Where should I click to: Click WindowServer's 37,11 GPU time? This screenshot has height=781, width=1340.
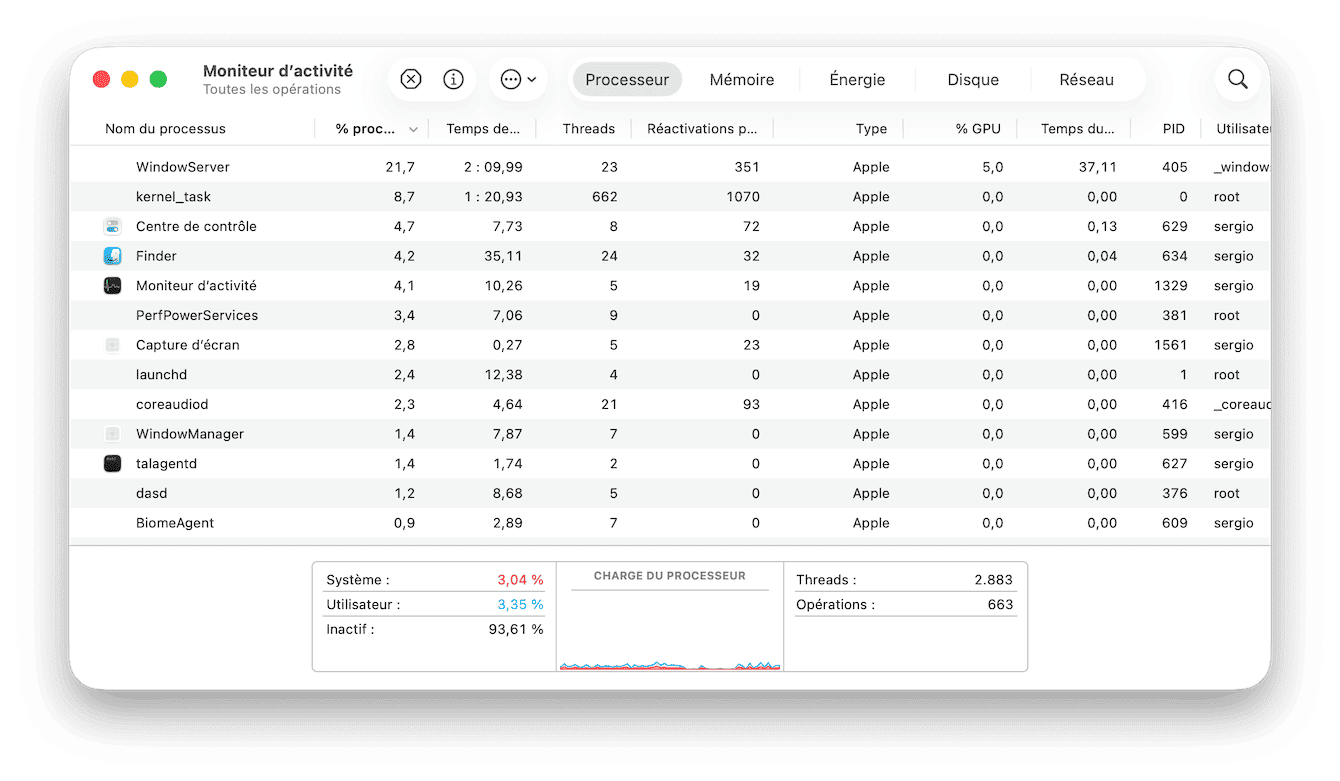1097,167
